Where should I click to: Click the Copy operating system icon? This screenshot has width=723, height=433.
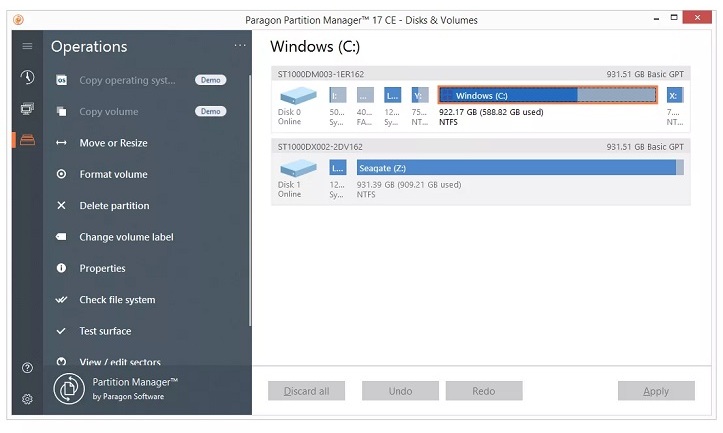click(x=61, y=80)
